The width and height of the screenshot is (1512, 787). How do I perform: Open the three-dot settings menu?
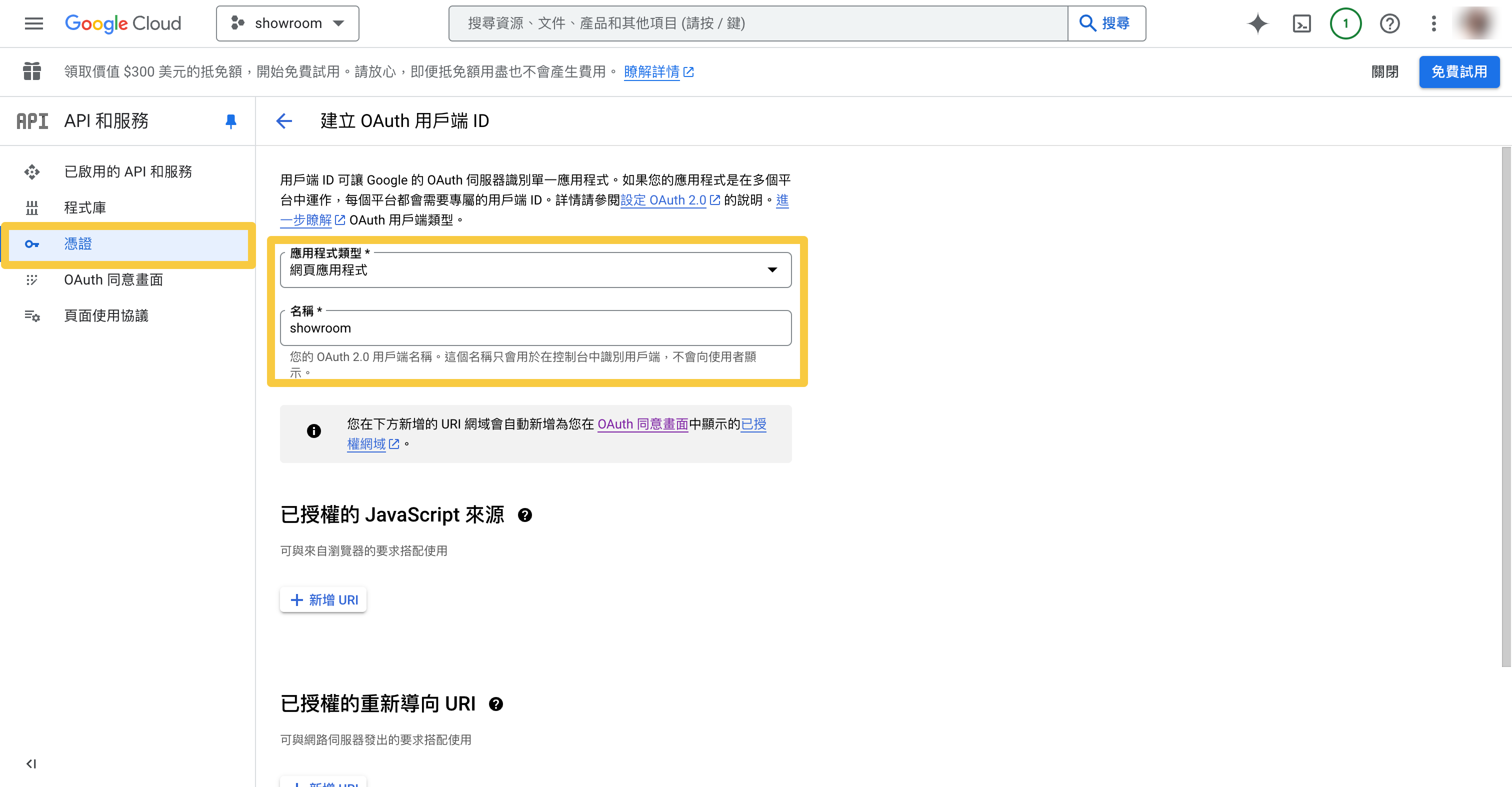click(x=1433, y=23)
